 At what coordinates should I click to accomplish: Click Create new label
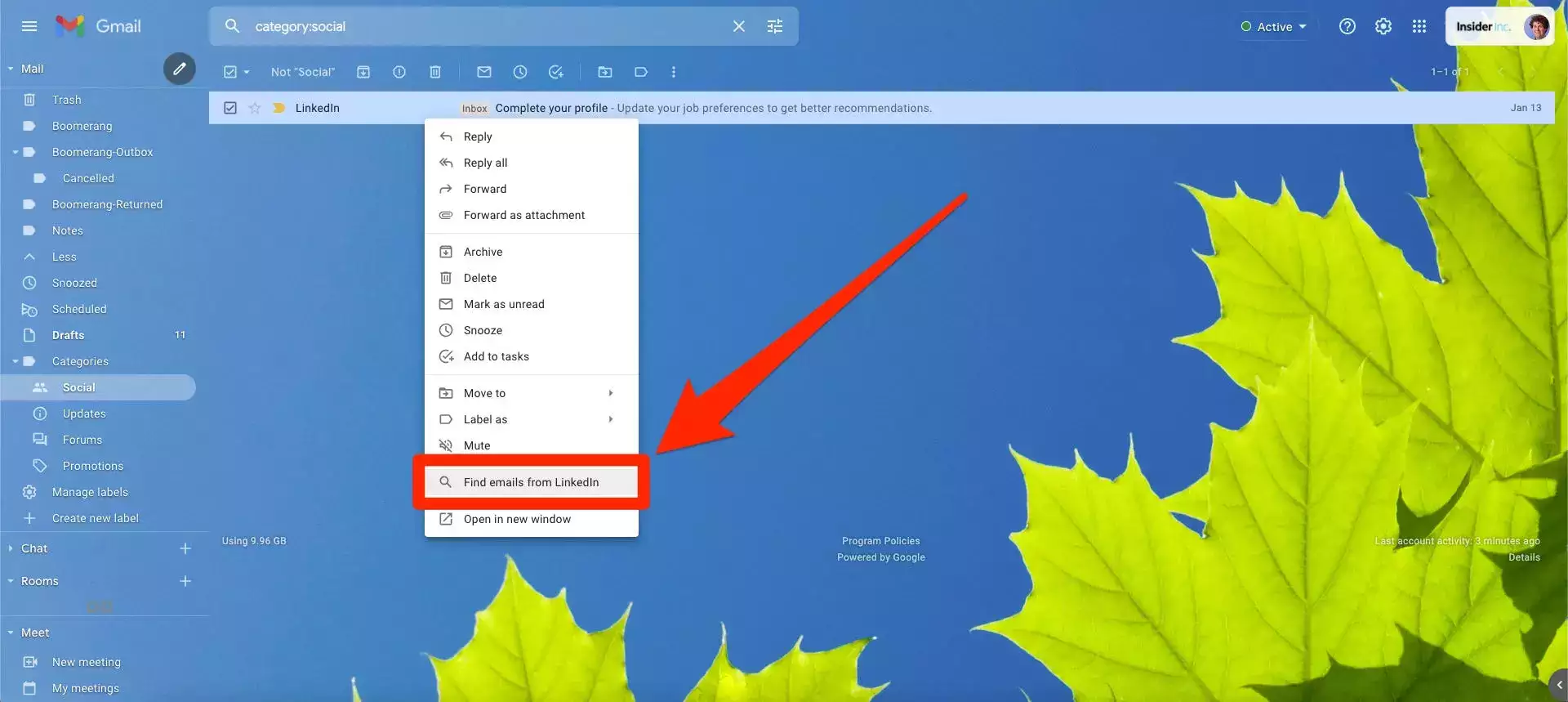(x=96, y=518)
